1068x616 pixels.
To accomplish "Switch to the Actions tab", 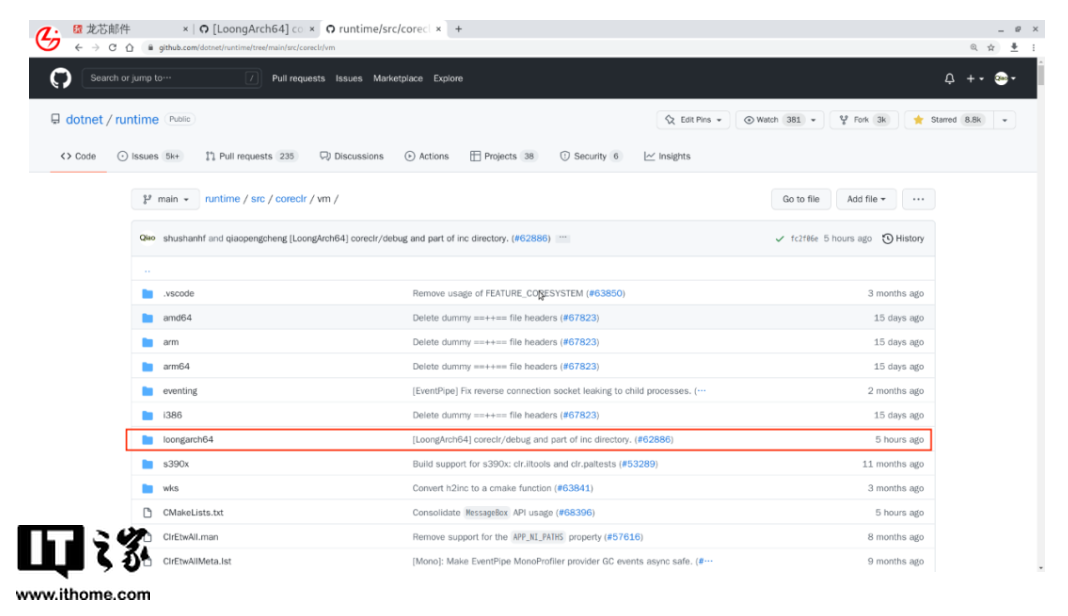I will [x=427, y=156].
